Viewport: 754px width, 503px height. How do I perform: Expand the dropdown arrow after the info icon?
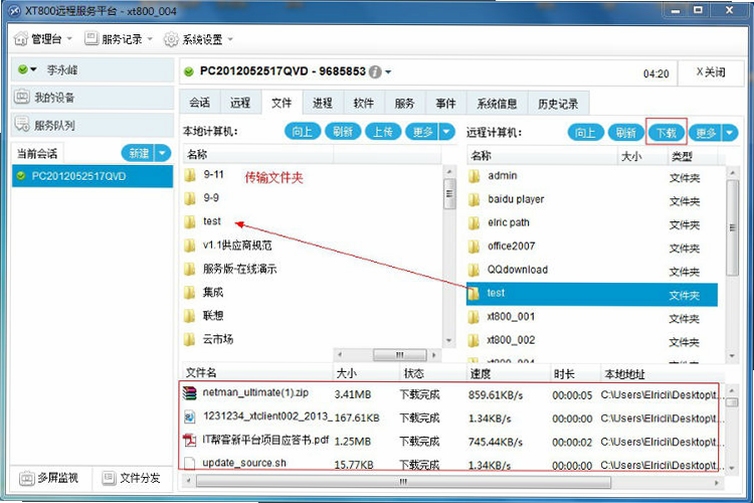point(388,72)
